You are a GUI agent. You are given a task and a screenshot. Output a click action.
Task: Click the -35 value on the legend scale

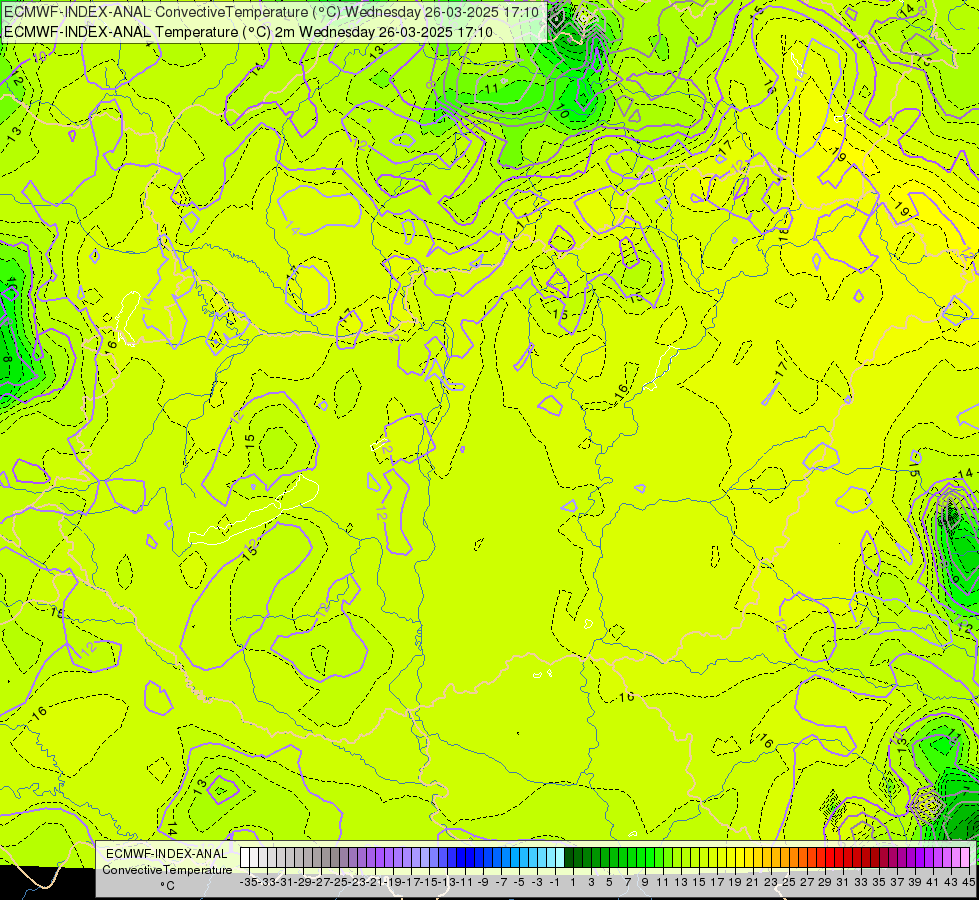(249, 882)
